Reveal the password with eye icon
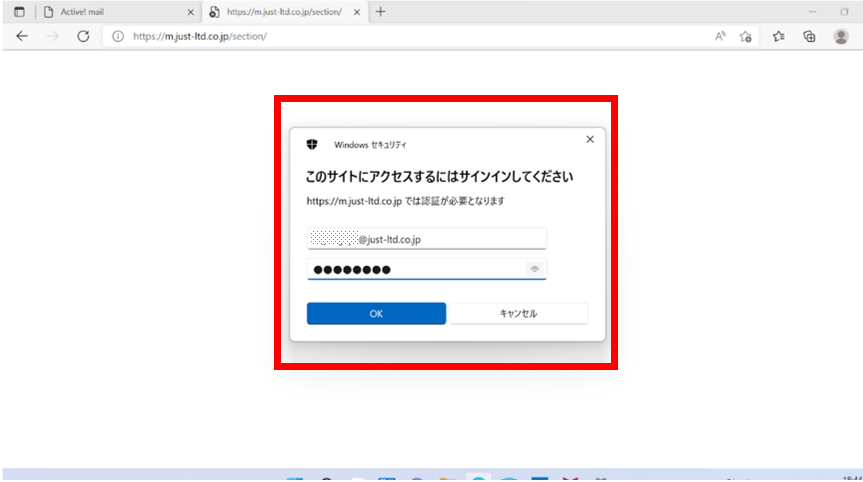This screenshot has height=482, width=863. coord(534,269)
